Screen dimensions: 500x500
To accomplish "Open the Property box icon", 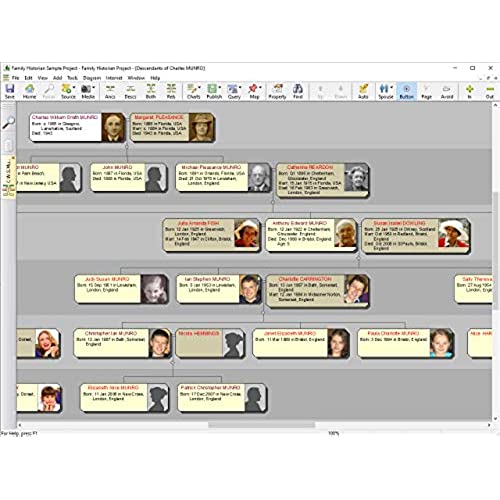I will point(277,91).
